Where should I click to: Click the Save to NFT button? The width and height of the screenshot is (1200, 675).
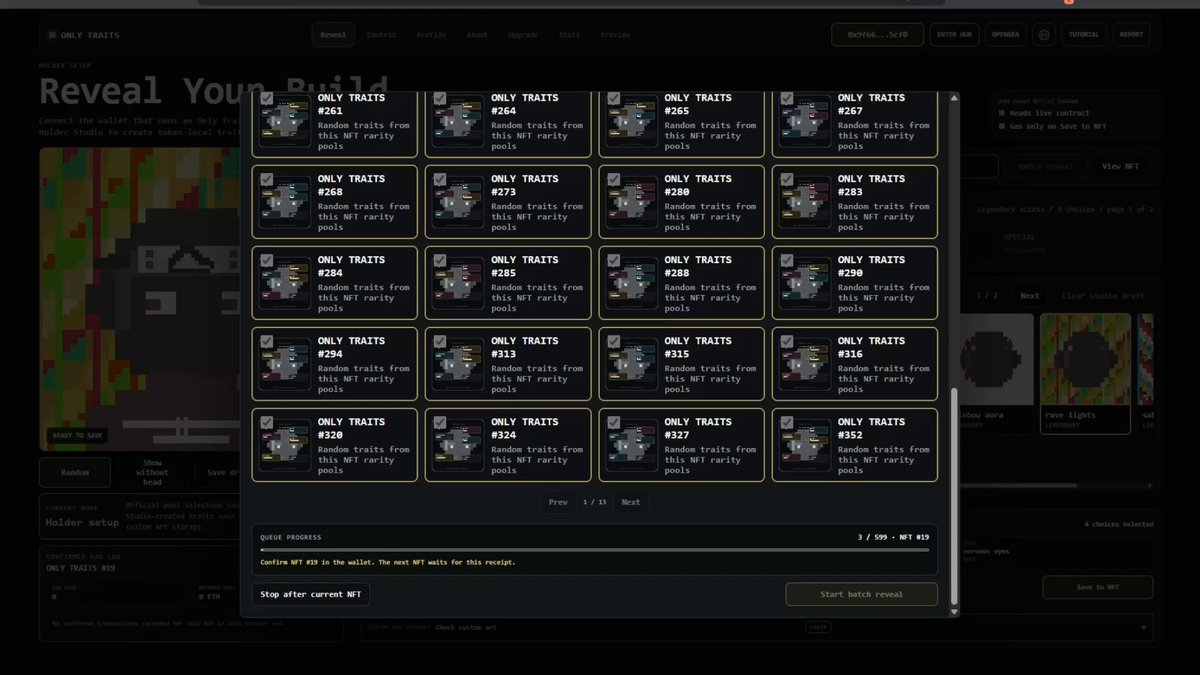(x=1097, y=587)
